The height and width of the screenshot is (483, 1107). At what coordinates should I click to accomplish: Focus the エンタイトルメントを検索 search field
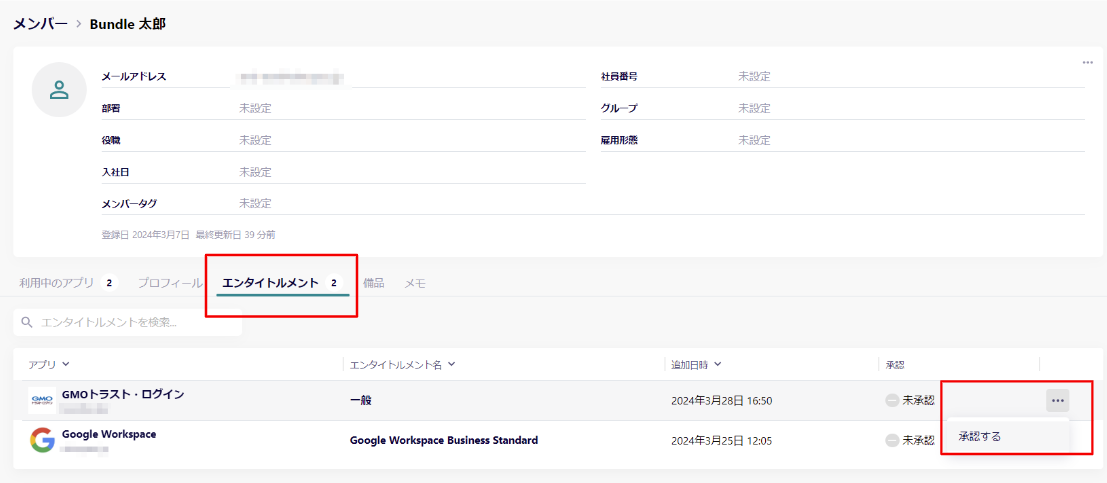click(x=135, y=323)
